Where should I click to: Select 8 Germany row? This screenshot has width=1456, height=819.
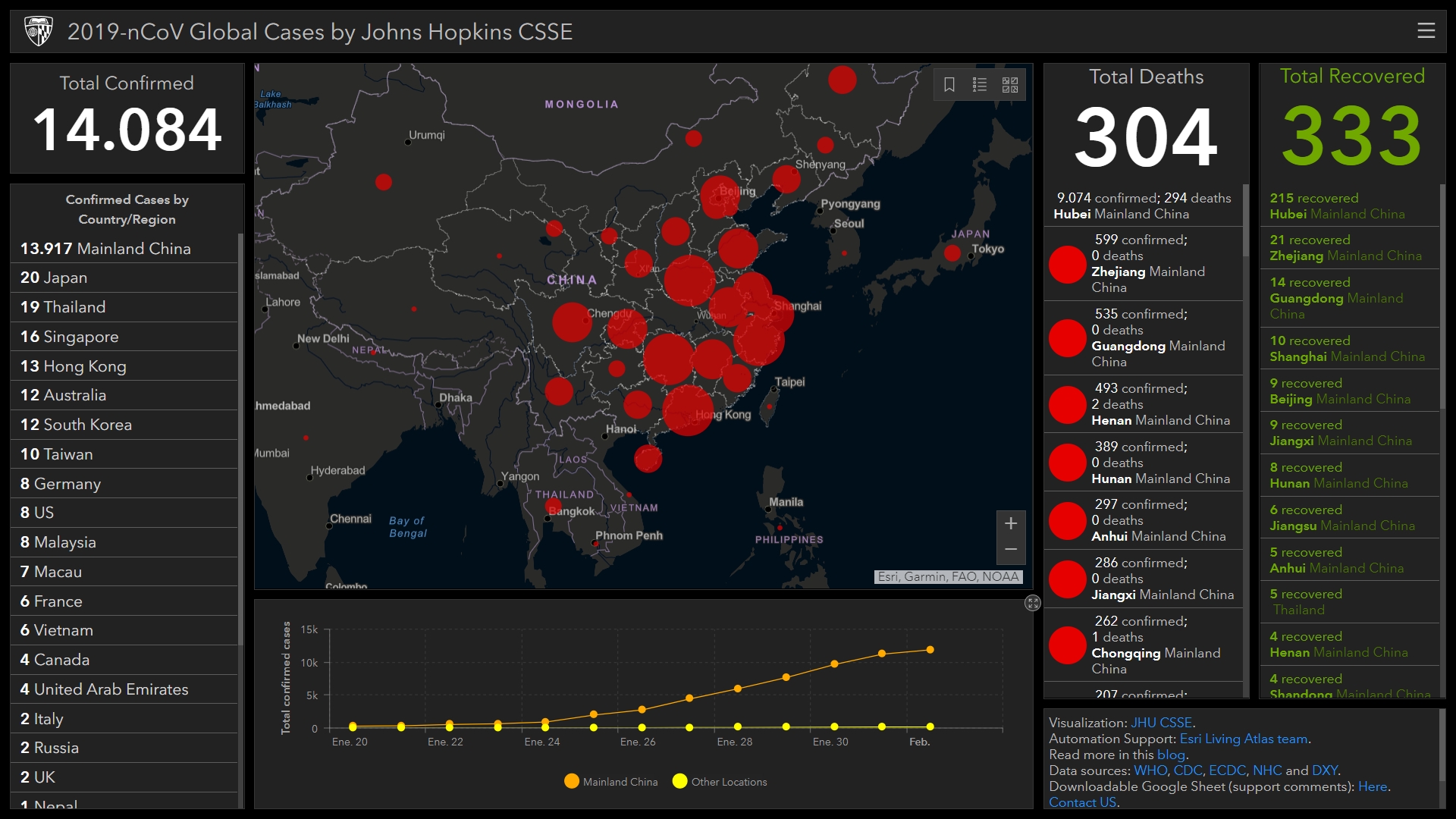(124, 484)
